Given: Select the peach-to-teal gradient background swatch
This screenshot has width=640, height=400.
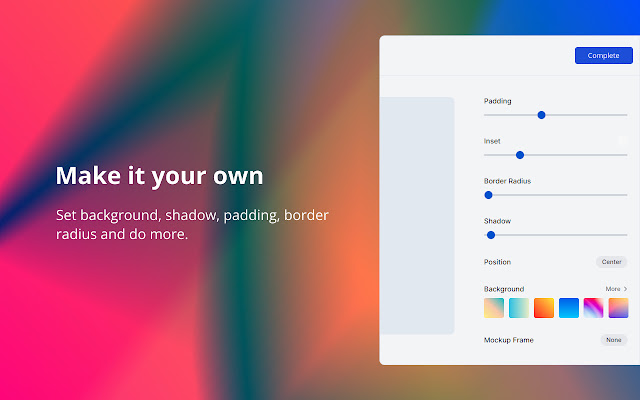Looking at the screenshot, I should 494,308.
